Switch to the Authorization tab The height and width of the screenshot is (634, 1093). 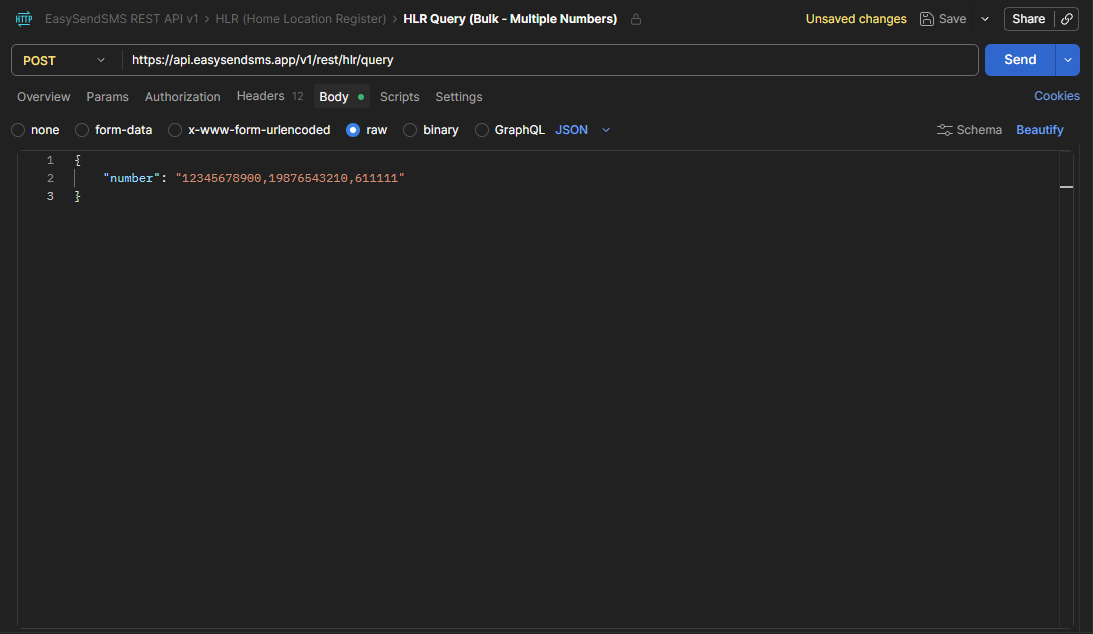[x=183, y=97]
